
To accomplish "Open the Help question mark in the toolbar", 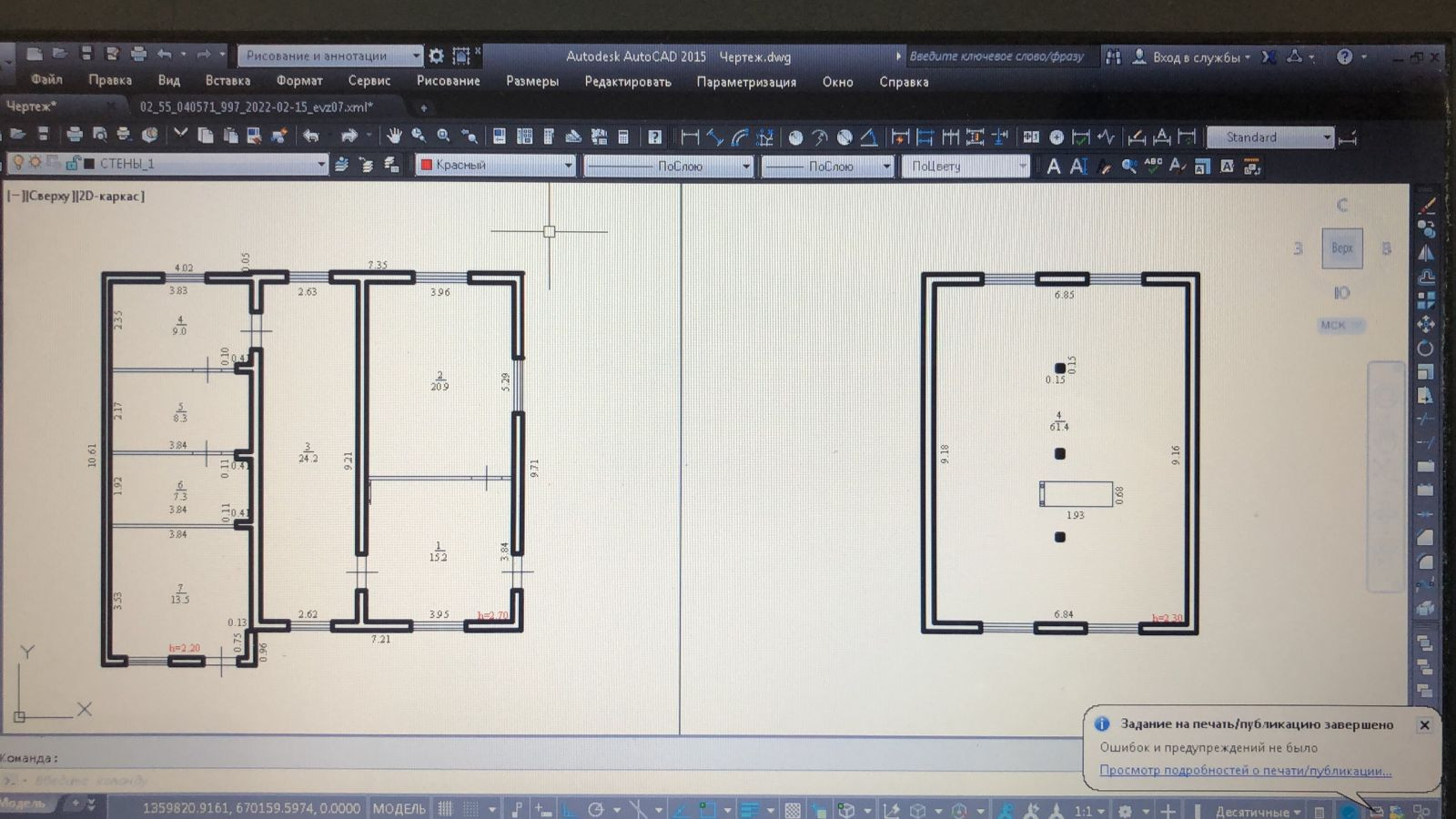I will pos(654,137).
